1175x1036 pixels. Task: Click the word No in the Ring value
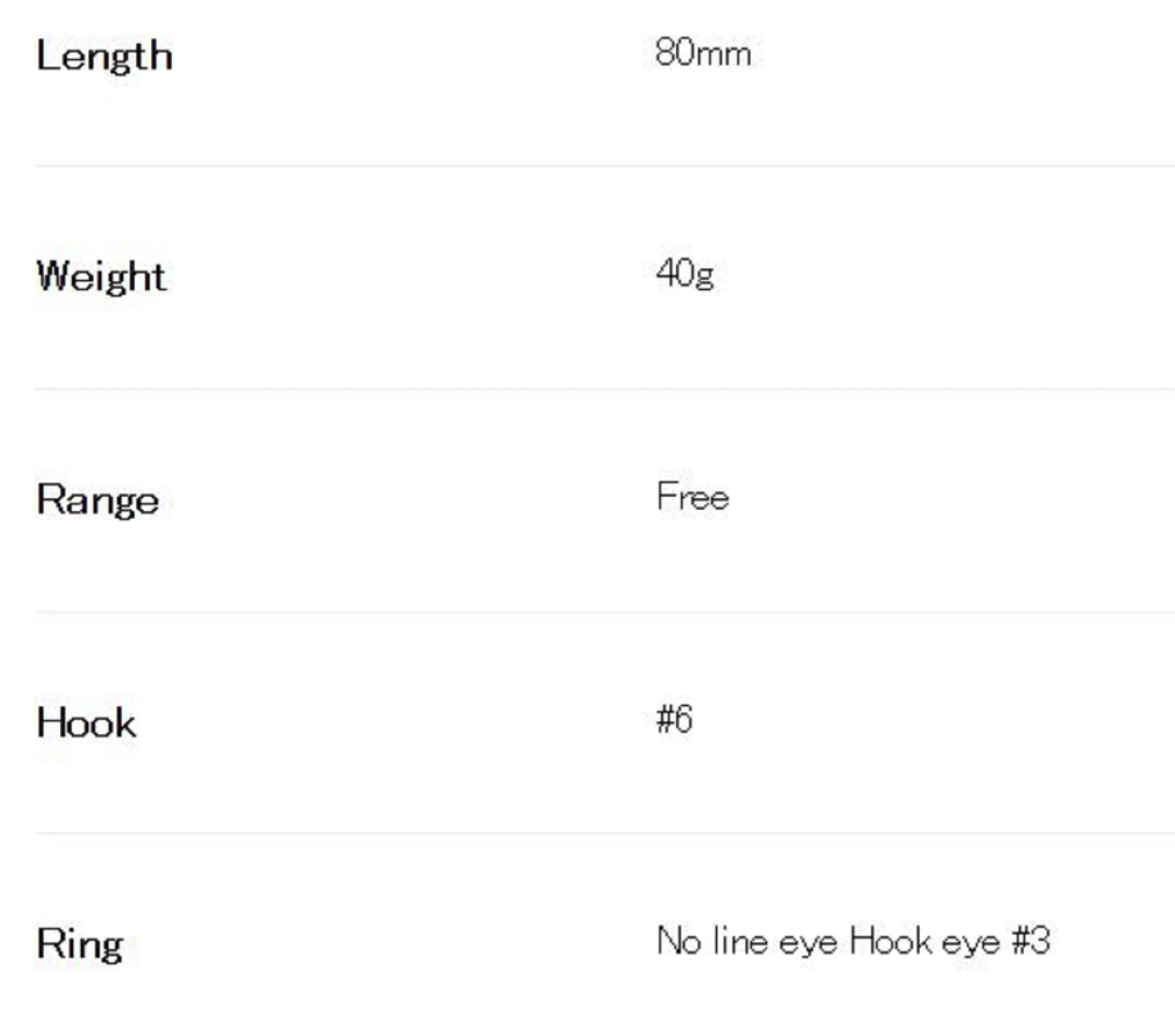[x=679, y=941]
